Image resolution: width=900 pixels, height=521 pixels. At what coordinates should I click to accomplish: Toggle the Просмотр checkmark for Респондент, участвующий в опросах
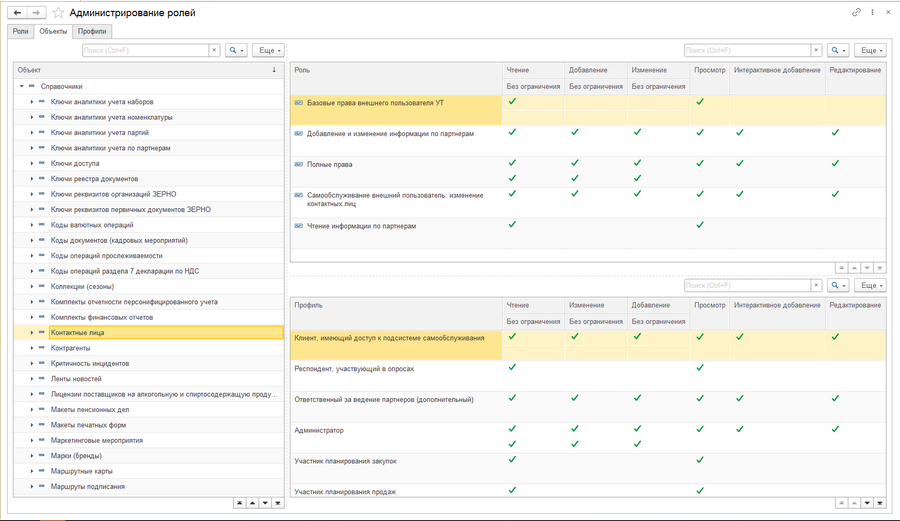tap(700, 367)
